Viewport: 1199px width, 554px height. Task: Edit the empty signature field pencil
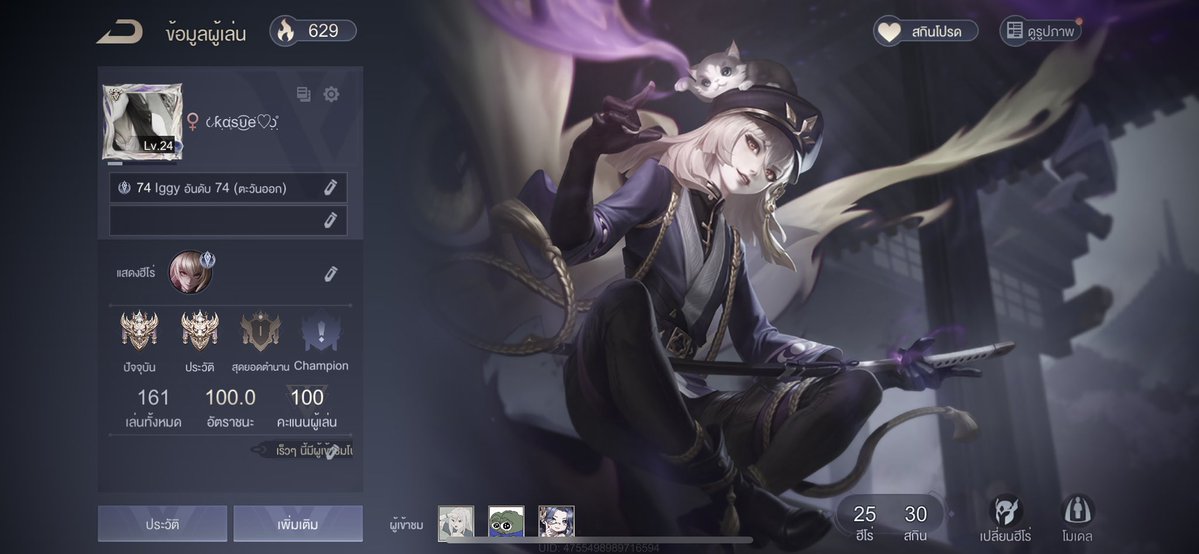[x=330, y=220]
